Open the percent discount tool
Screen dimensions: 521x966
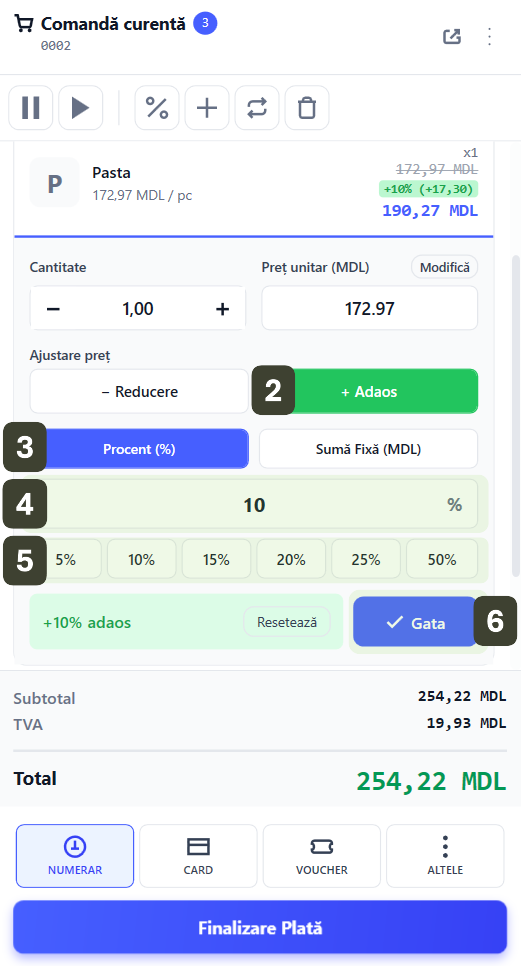157,108
